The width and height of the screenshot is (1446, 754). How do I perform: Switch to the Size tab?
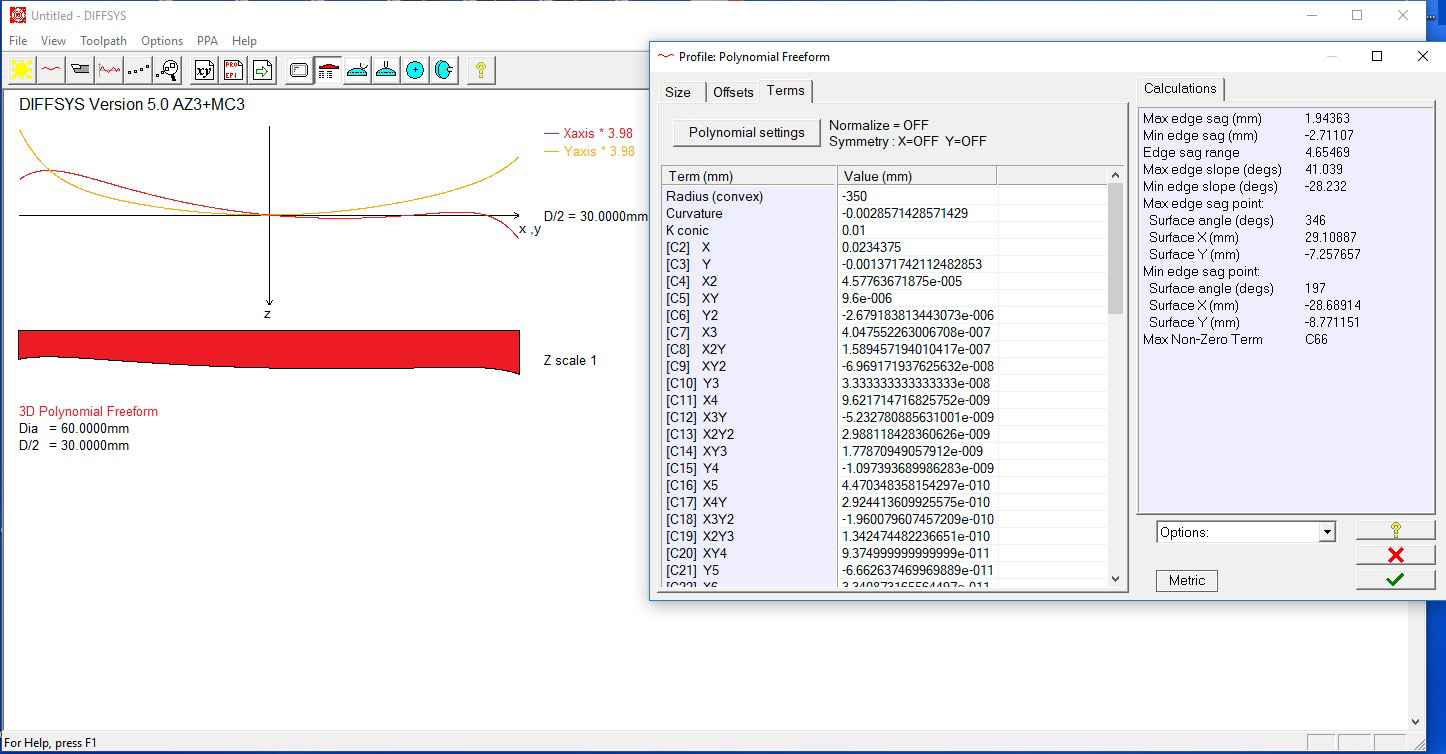678,92
